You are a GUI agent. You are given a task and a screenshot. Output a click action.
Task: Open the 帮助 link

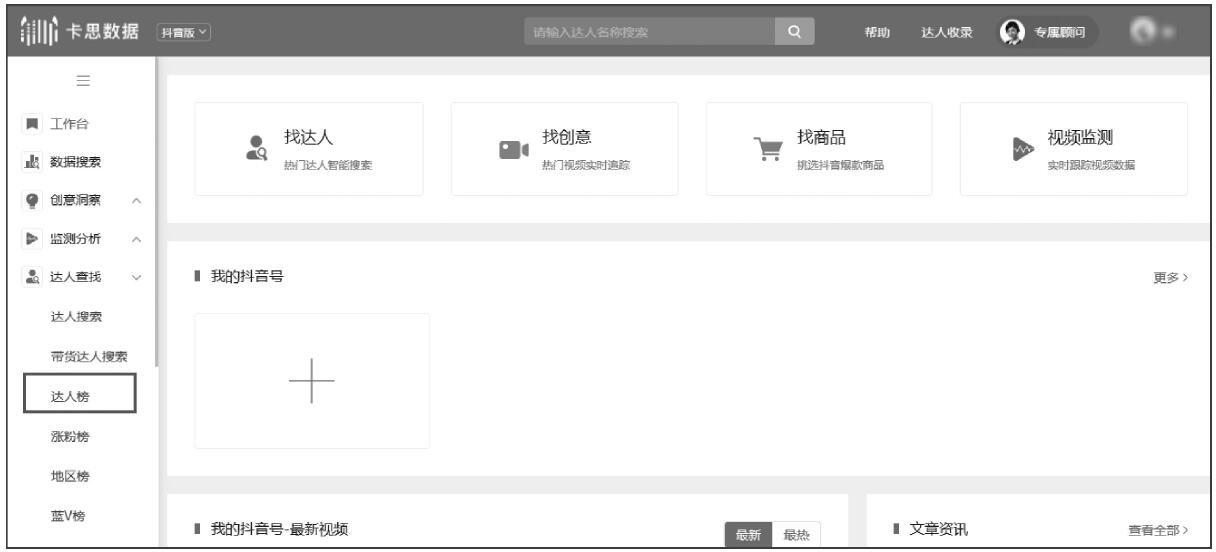877,32
